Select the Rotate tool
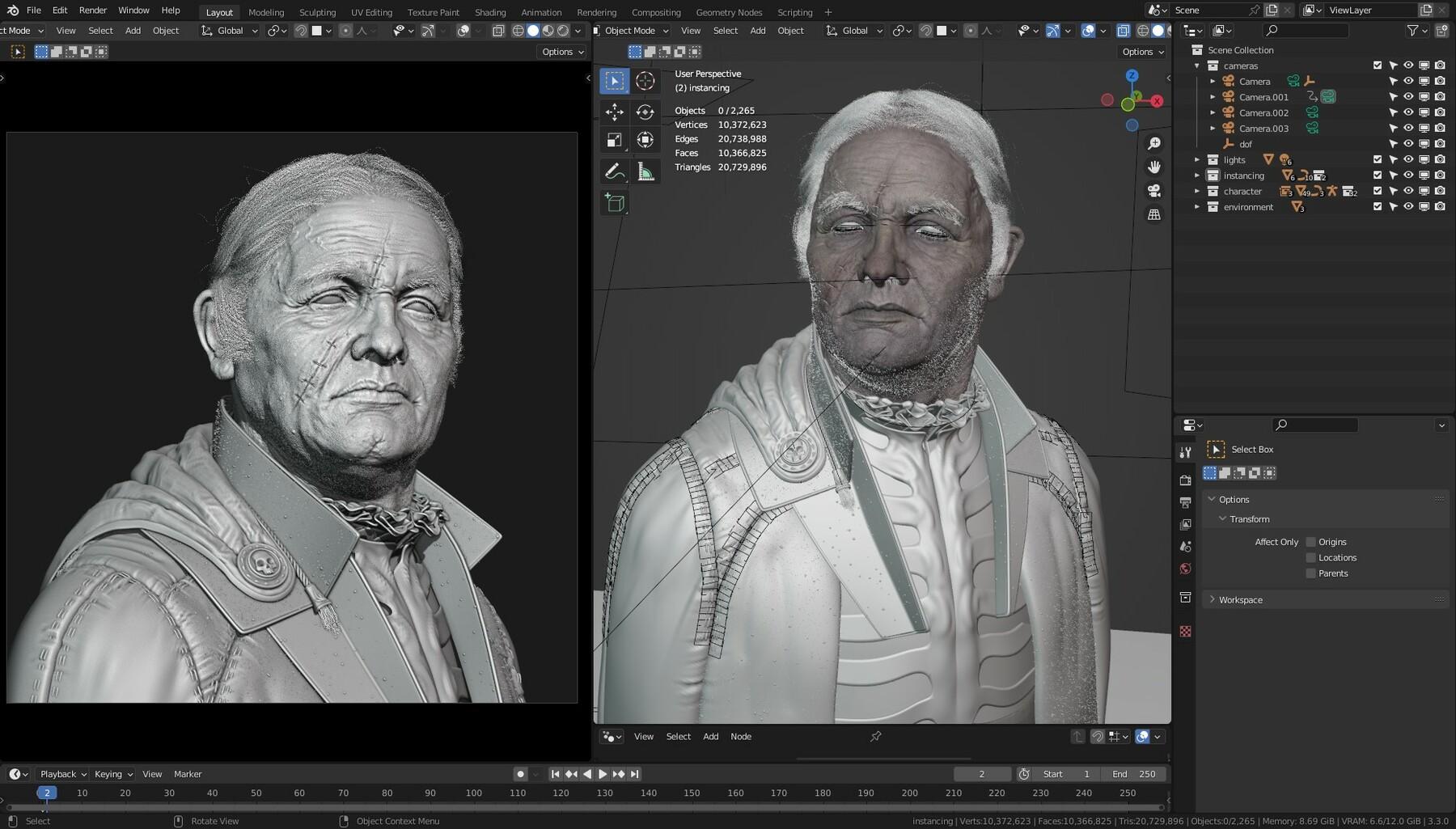Image resolution: width=1456 pixels, height=829 pixels. point(645,112)
